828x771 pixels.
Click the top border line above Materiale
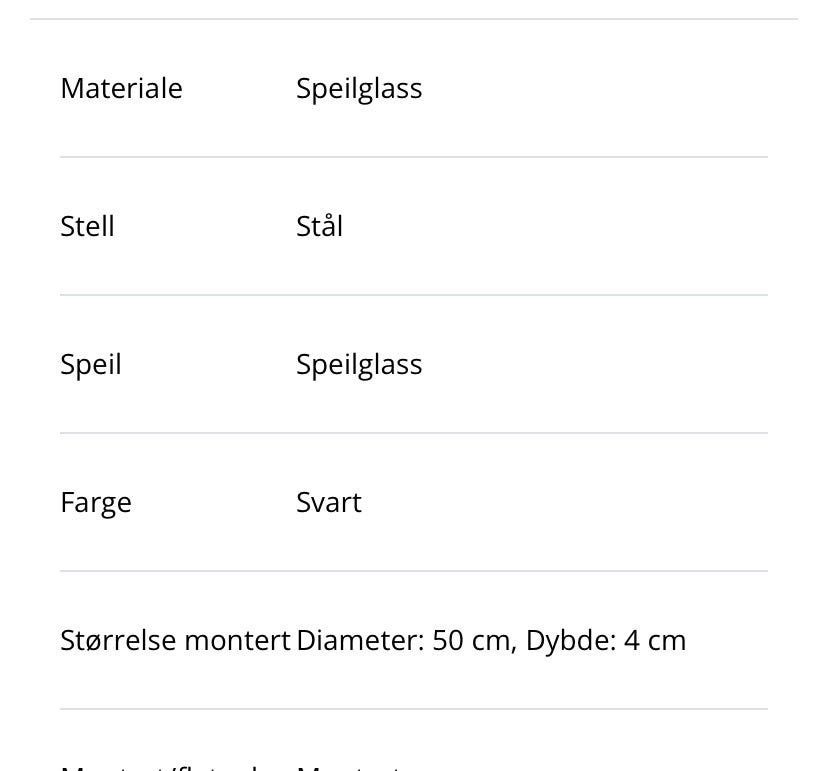[414, 19]
